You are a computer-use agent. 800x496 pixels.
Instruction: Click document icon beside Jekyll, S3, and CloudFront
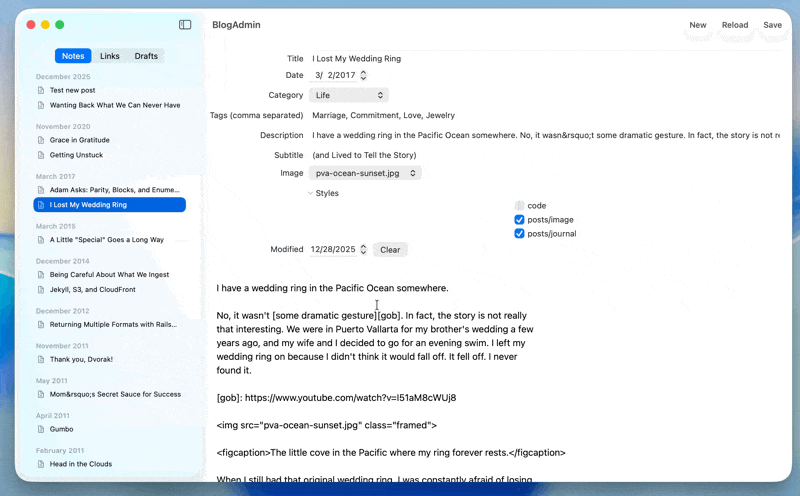click(41, 289)
